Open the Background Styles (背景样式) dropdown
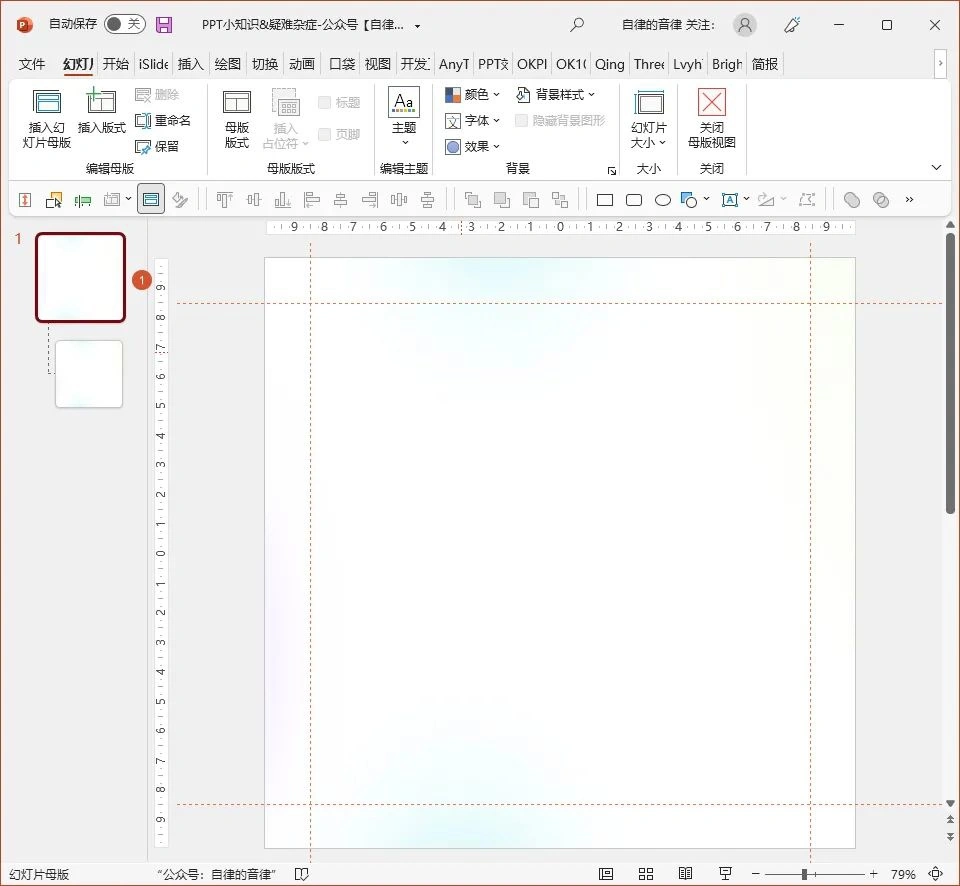Viewport: 960px width, 886px height. coord(556,94)
